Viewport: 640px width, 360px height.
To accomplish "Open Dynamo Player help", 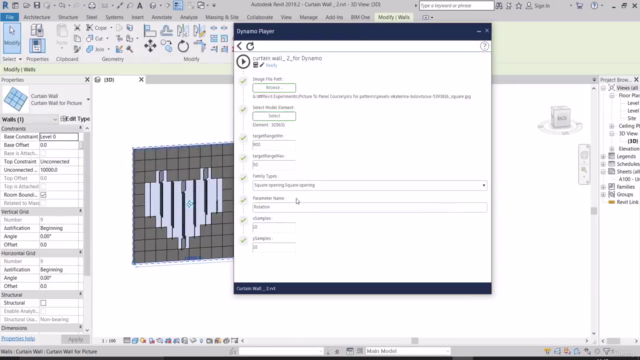I will pyautogui.click(x=484, y=46).
